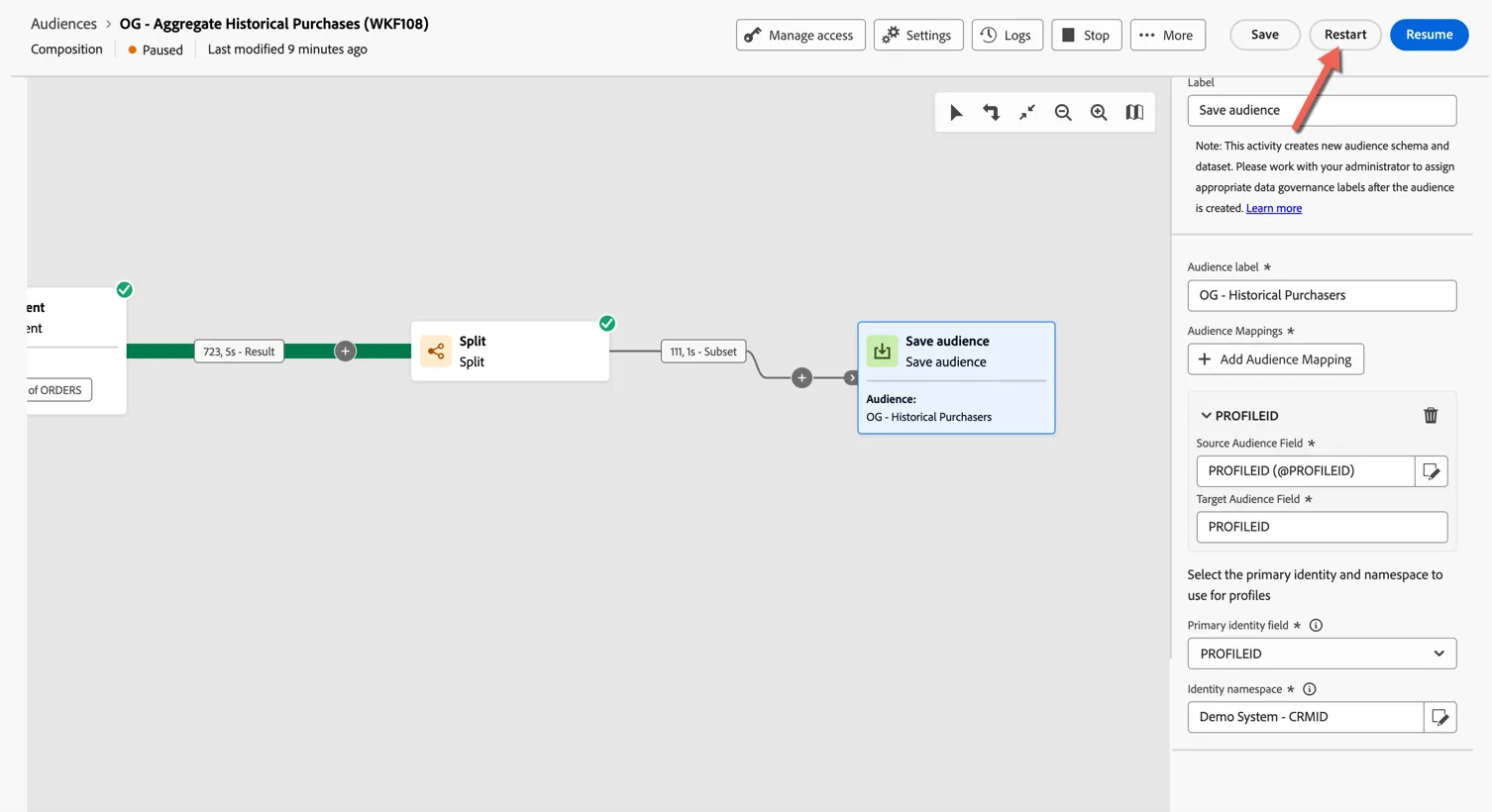Click the composition title 'OG - Aggregate Historical Purchases (WKF108)'
This screenshot has height=812, width=1492.
tap(274, 24)
